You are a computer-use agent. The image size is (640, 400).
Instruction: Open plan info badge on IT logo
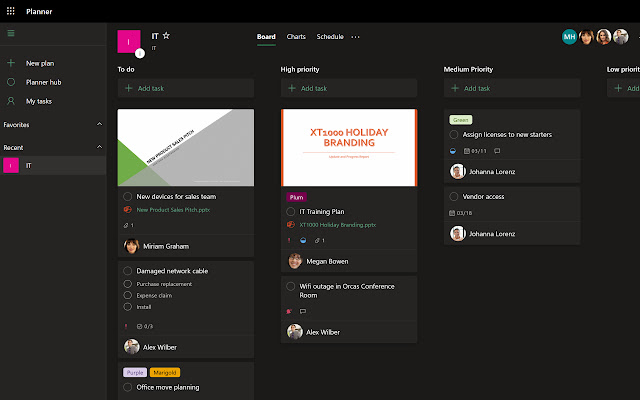click(140, 53)
